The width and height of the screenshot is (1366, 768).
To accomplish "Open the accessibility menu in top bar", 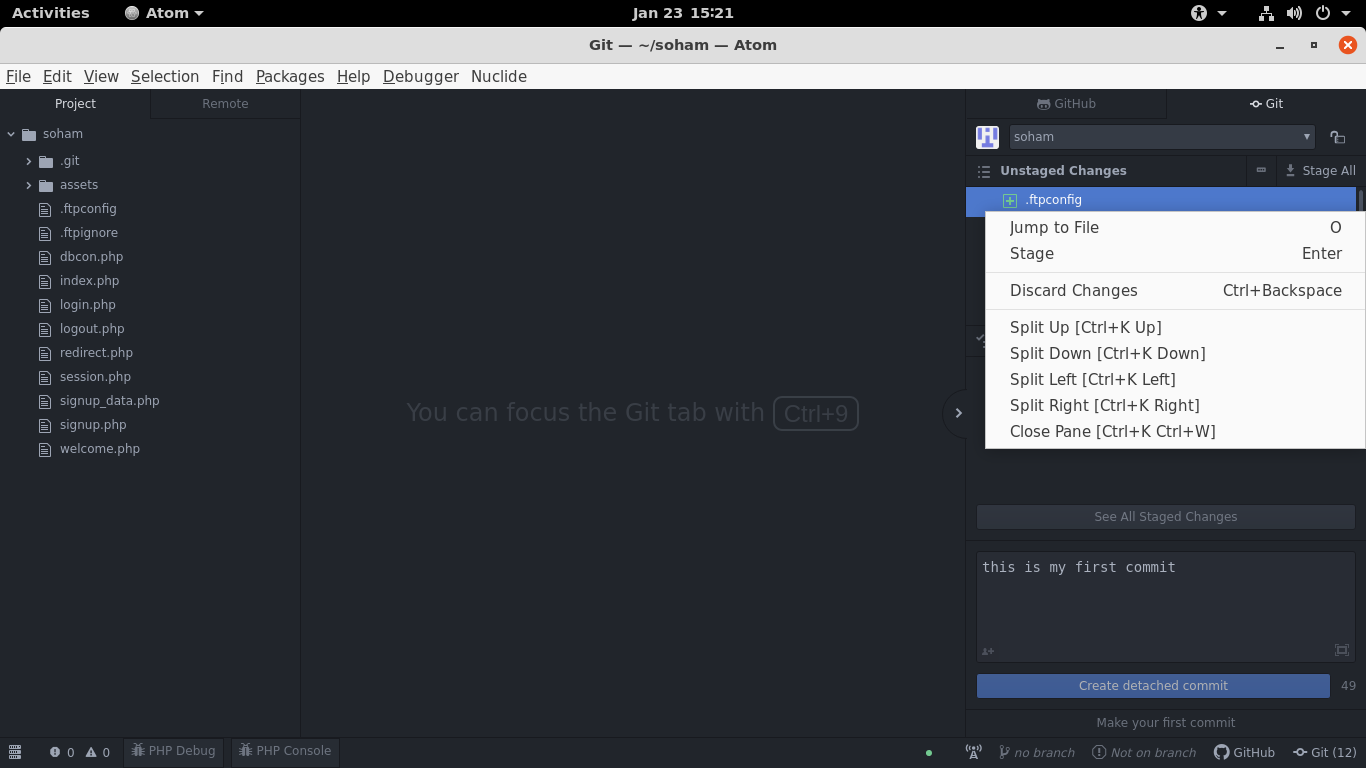I will tap(1209, 13).
